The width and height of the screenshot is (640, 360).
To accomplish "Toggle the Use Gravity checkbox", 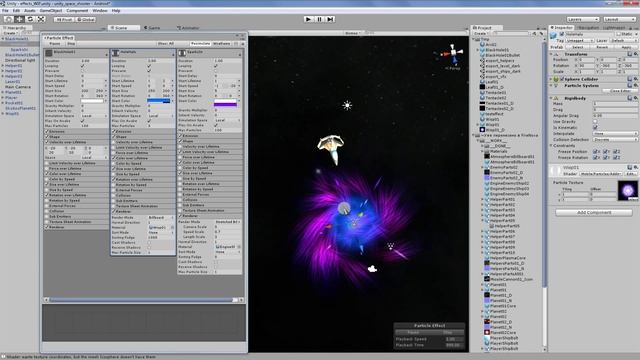I will [595, 122].
